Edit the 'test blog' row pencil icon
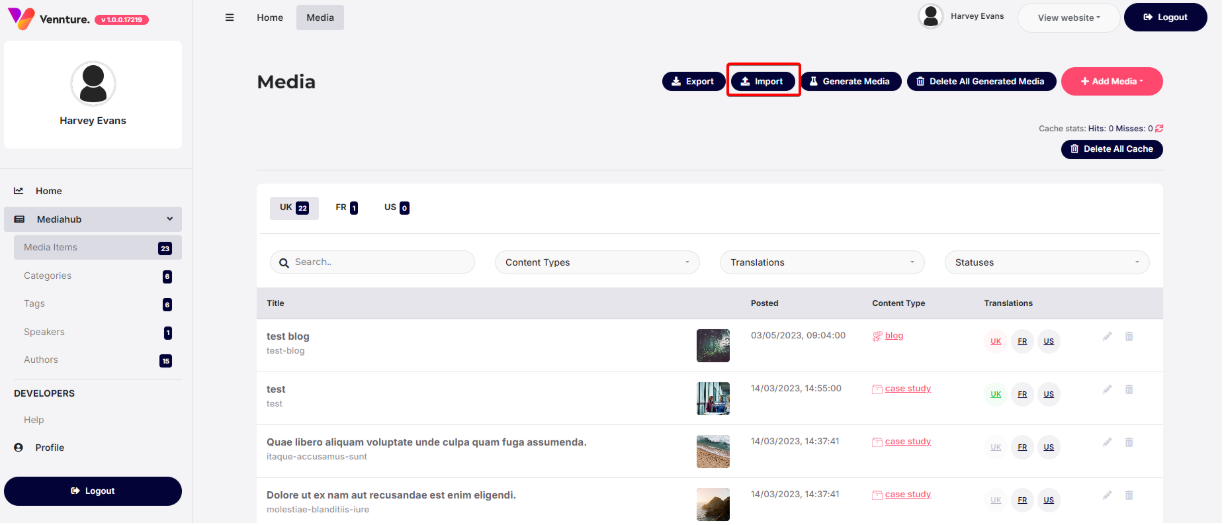 tap(1107, 336)
